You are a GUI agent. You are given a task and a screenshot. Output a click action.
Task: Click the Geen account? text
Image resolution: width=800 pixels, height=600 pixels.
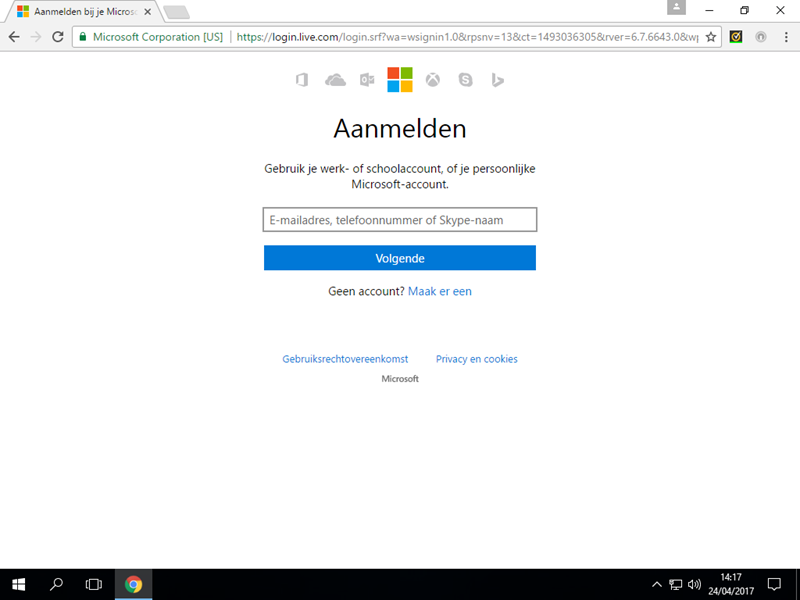[366, 291]
